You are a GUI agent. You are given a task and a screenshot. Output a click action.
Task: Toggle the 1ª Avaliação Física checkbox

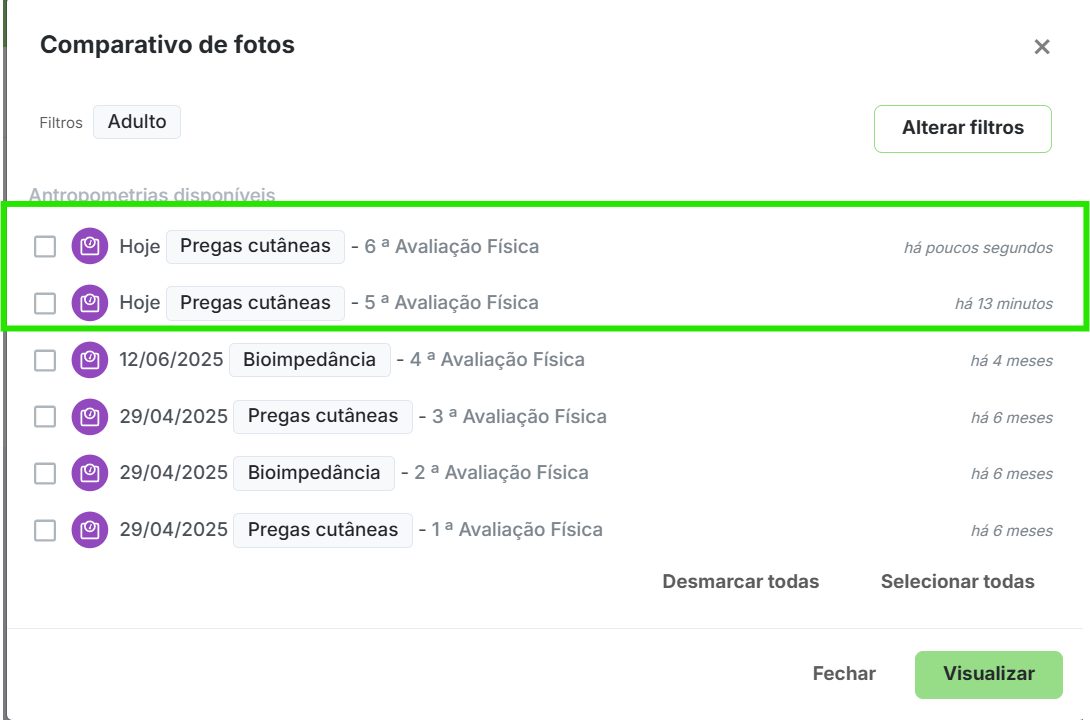pyautogui.click(x=45, y=530)
